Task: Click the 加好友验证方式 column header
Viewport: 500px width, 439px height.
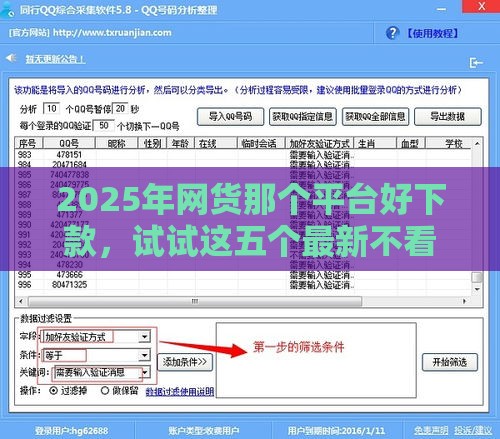Action: click(319, 143)
